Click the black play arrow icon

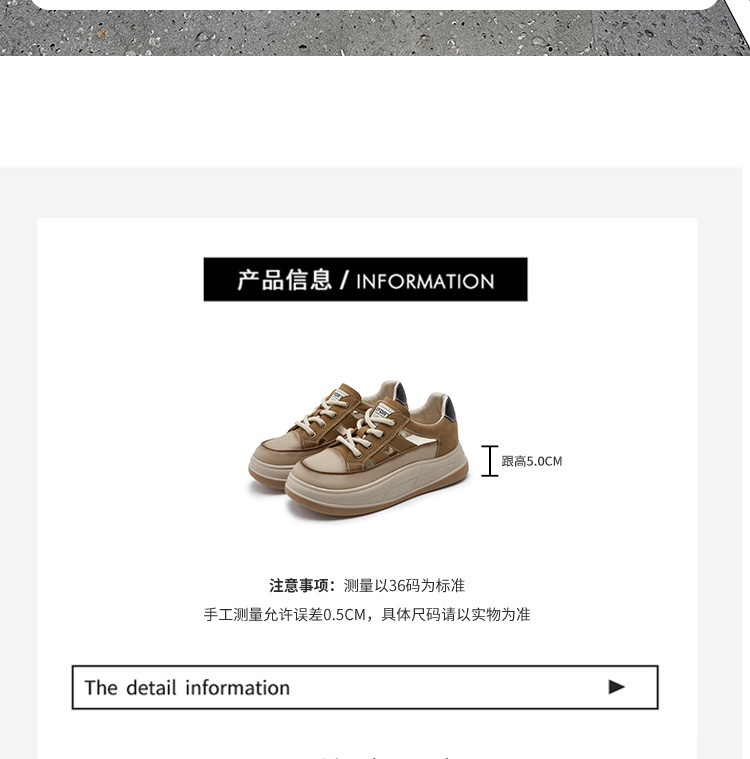(x=616, y=687)
